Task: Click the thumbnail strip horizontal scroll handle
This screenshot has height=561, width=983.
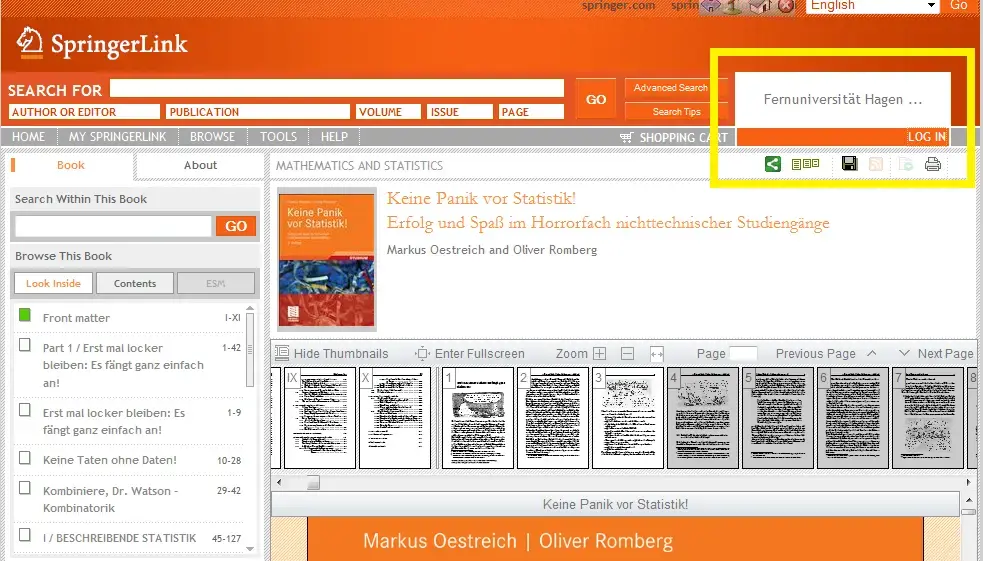Action: click(x=313, y=482)
